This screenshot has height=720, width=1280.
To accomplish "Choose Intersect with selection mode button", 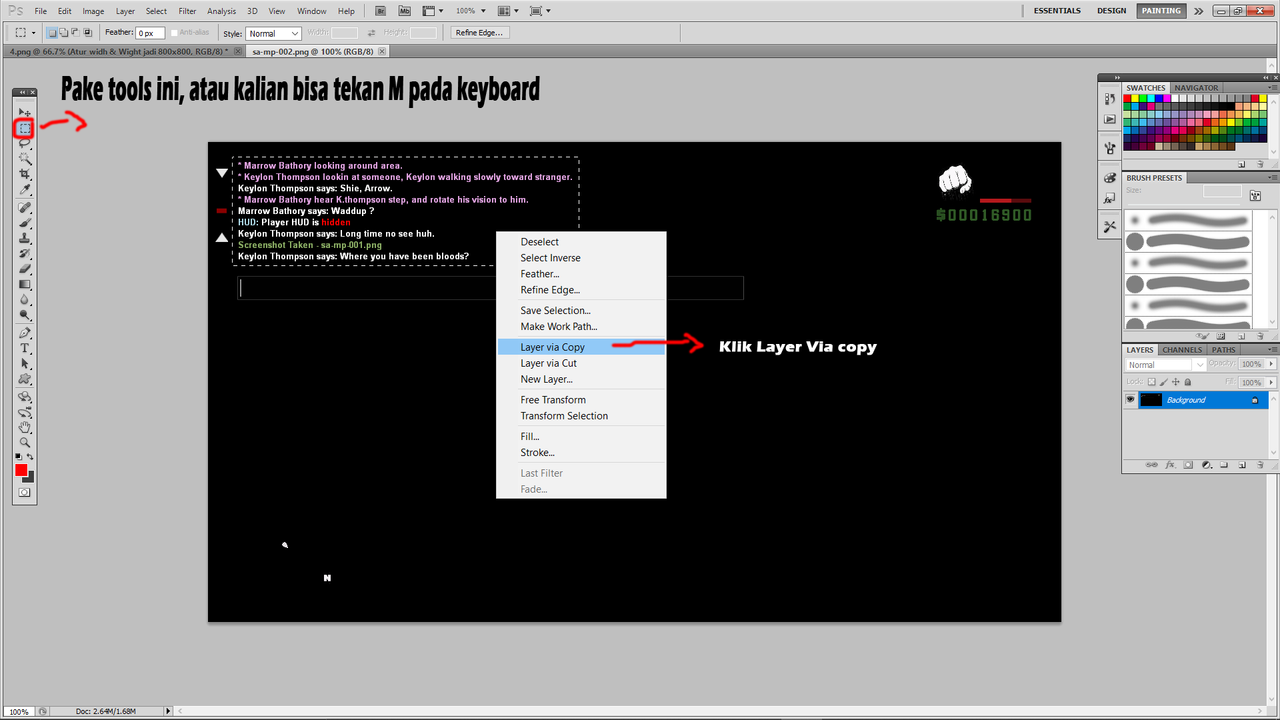I will tap(87, 33).
